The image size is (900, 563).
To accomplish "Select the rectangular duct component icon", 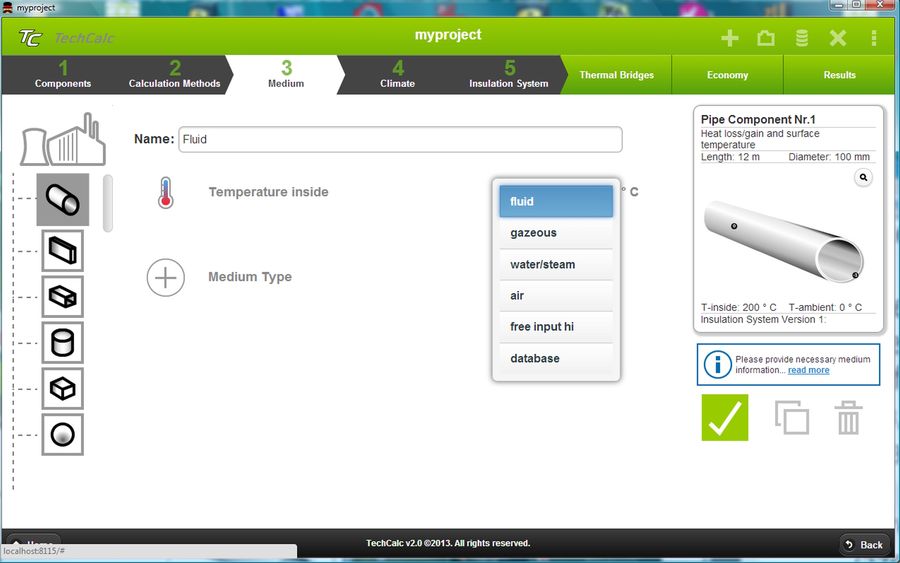I will 63,251.
